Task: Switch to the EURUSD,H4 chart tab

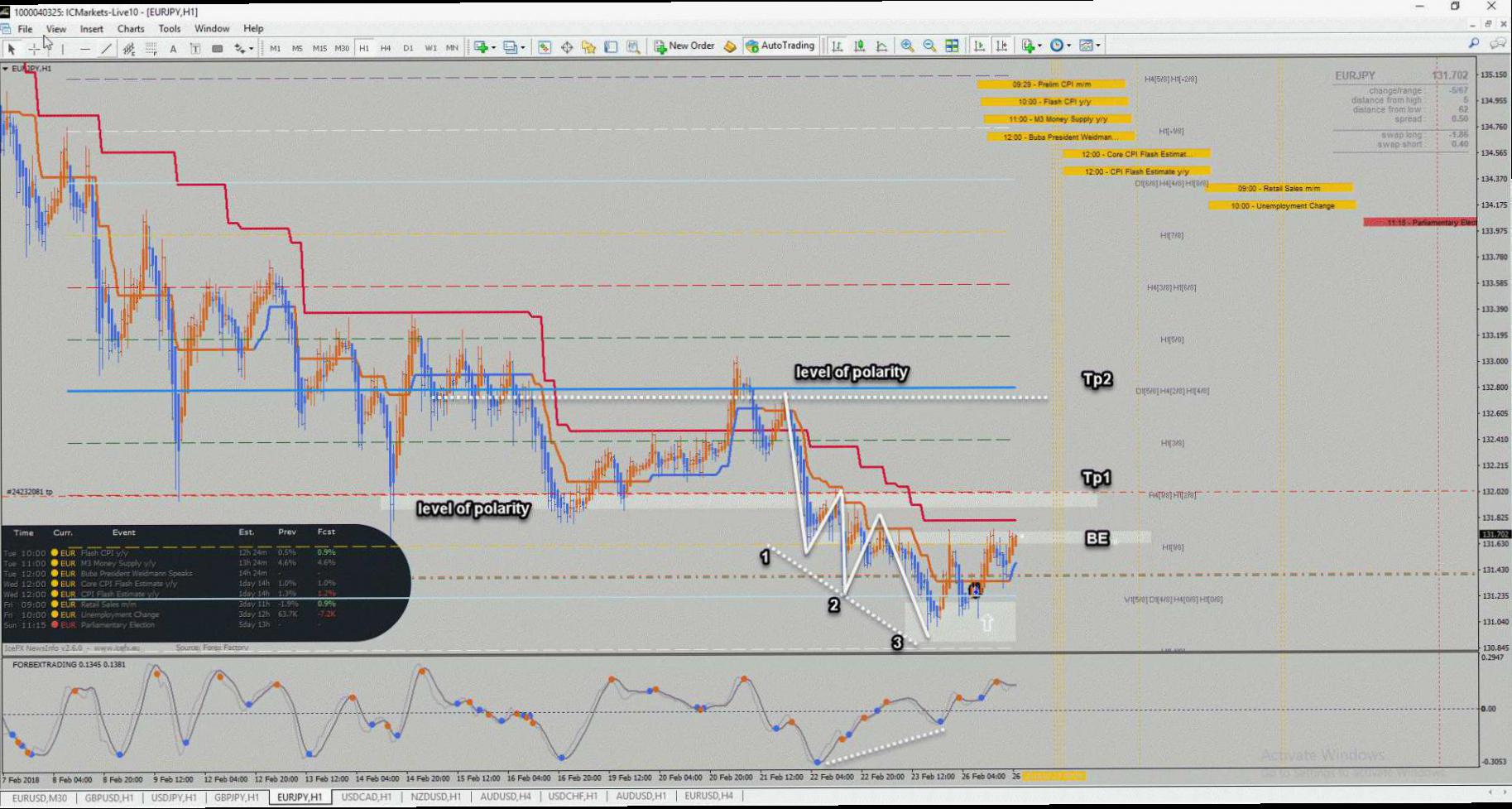Action: (708, 797)
